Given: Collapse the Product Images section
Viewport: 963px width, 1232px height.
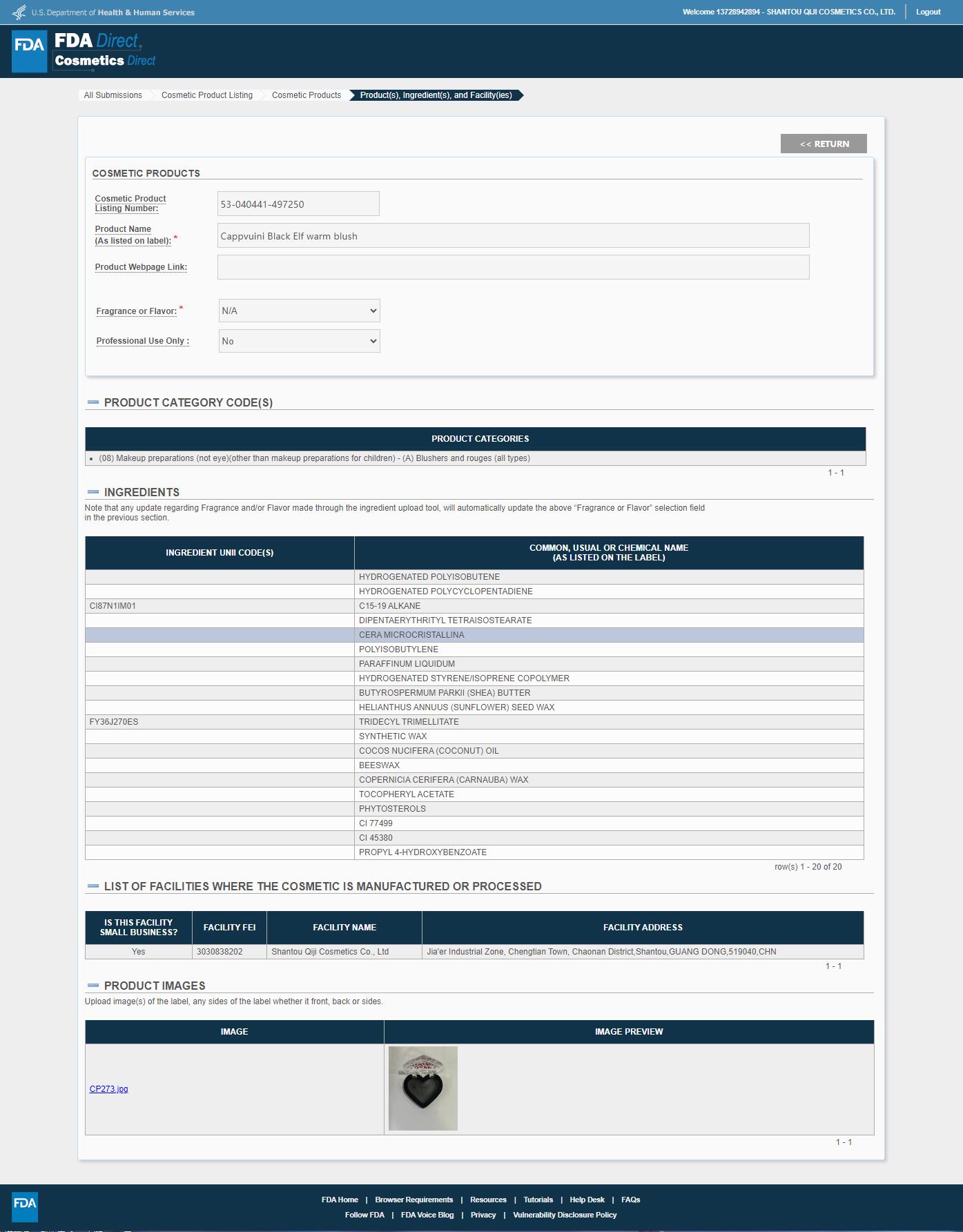Looking at the screenshot, I should (x=93, y=986).
